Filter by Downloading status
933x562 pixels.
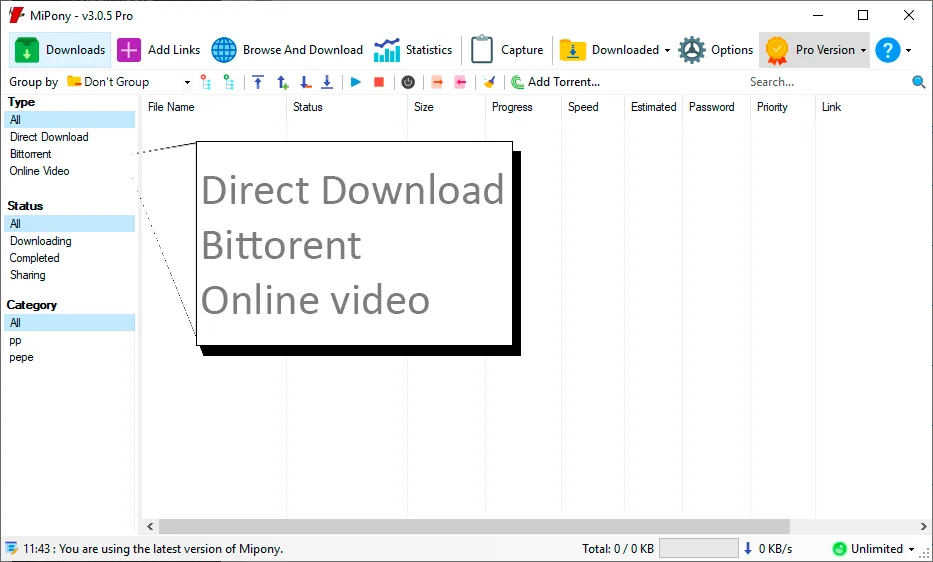[x=40, y=241]
